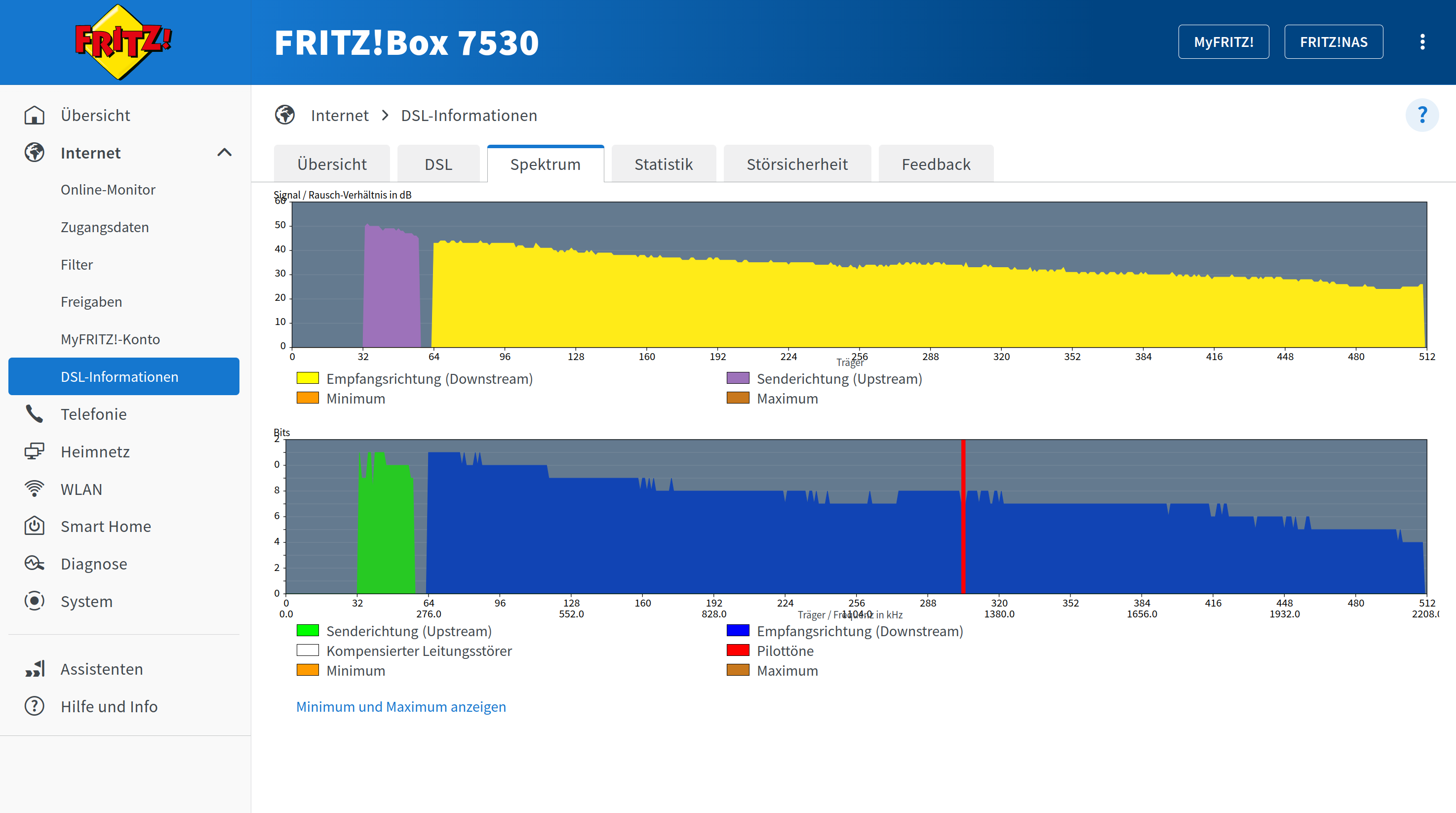
Task: Switch to the Statistik tab
Action: [663, 164]
